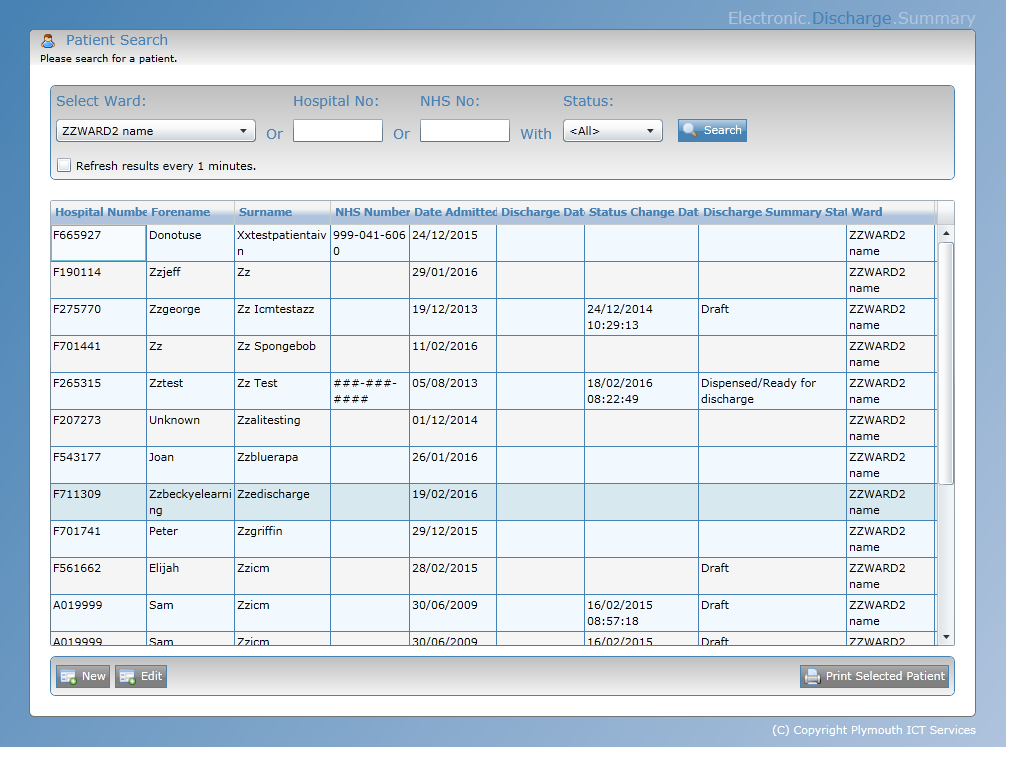Viewport: 1034px width, 778px height.
Task: Sort by Ward column header
Action: [891, 212]
